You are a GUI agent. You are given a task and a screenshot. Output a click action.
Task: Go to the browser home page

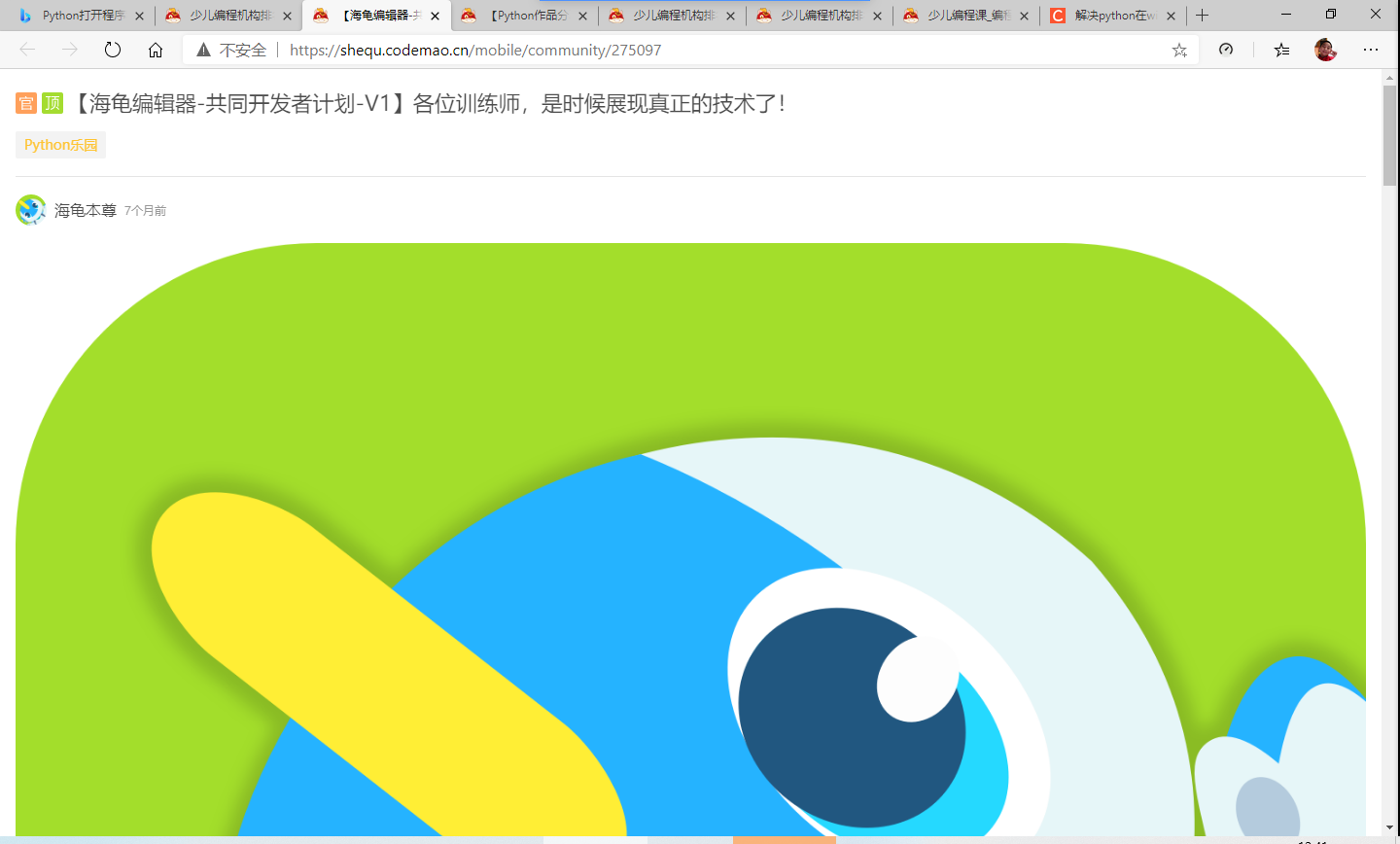click(156, 50)
